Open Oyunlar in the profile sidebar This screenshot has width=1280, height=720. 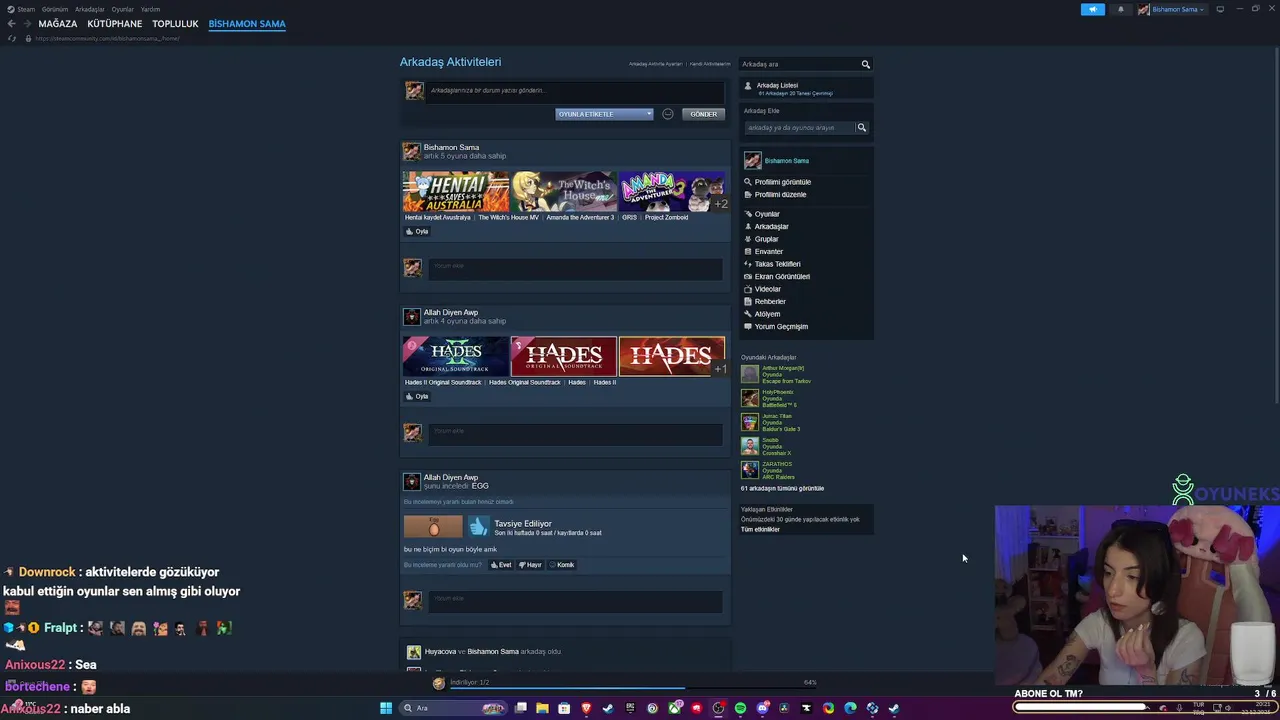click(766, 214)
